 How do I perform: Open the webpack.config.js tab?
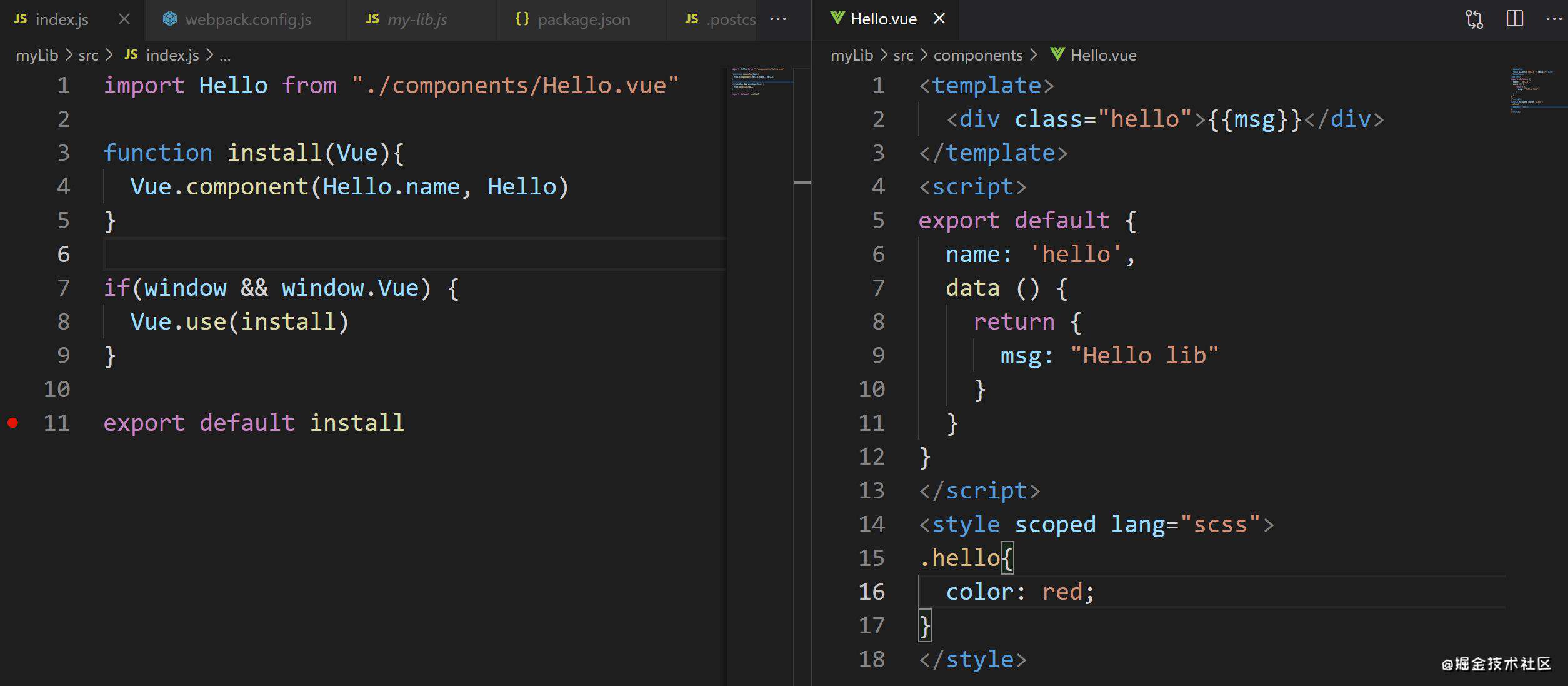[x=246, y=19]
